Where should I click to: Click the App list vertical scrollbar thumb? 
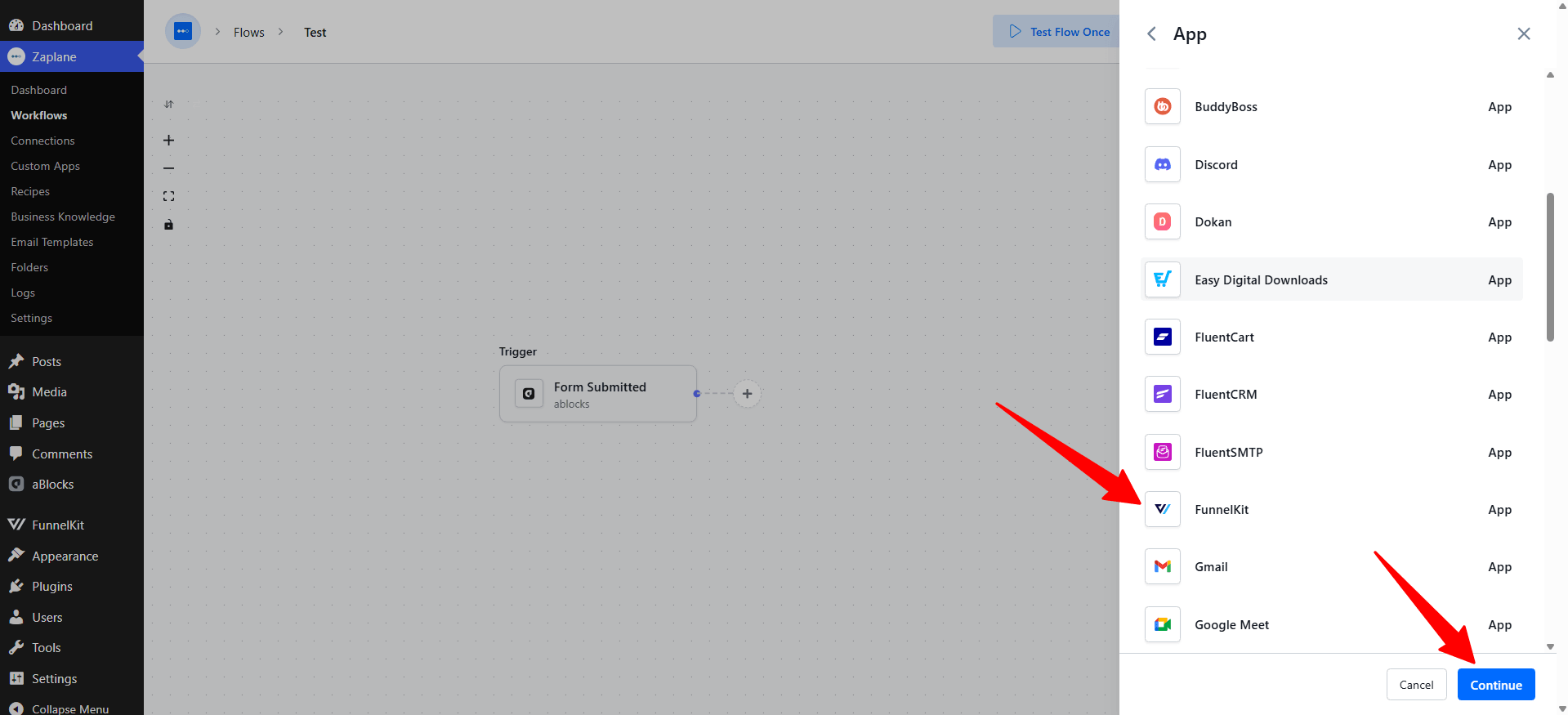point(1550,267)
